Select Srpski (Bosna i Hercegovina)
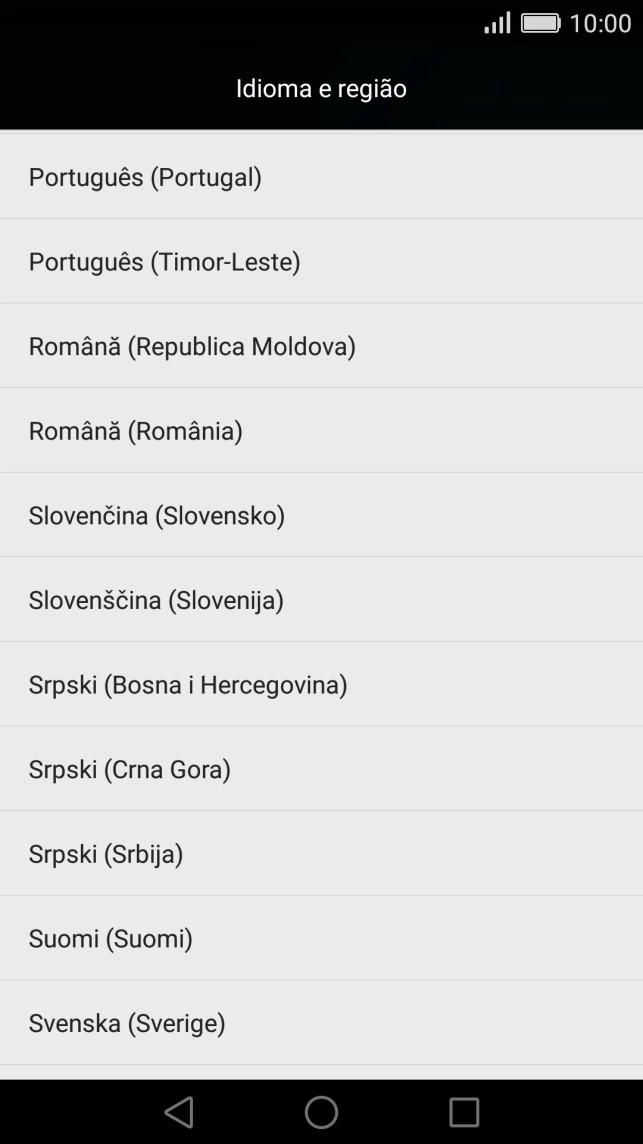This screenshot has height=1144, width=643. pyautogui.click(x=188, y=685)
